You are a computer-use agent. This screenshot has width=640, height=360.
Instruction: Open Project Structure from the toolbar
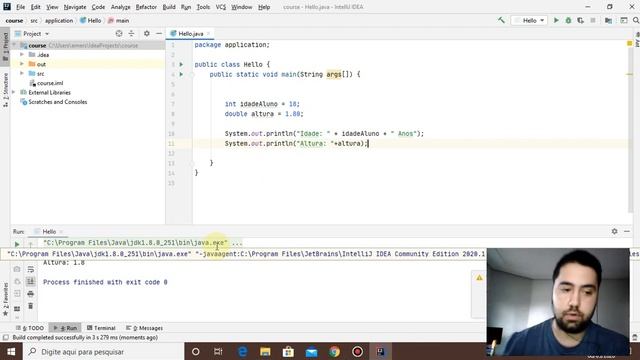point(608,20)
